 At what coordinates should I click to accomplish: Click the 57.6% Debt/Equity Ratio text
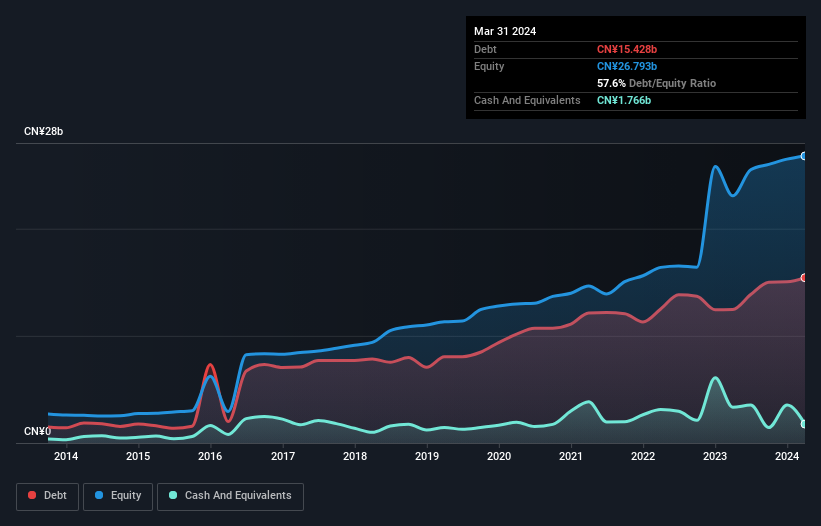tap(656, 83)
